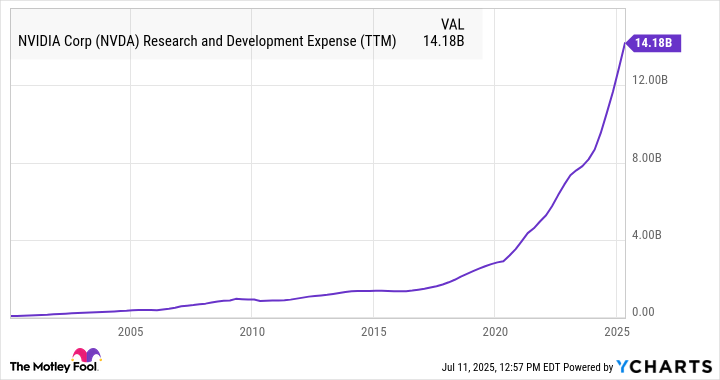Viewport: 720px width, 380px height.
Task: Click the YCharts logo
Action: [664, 366]
